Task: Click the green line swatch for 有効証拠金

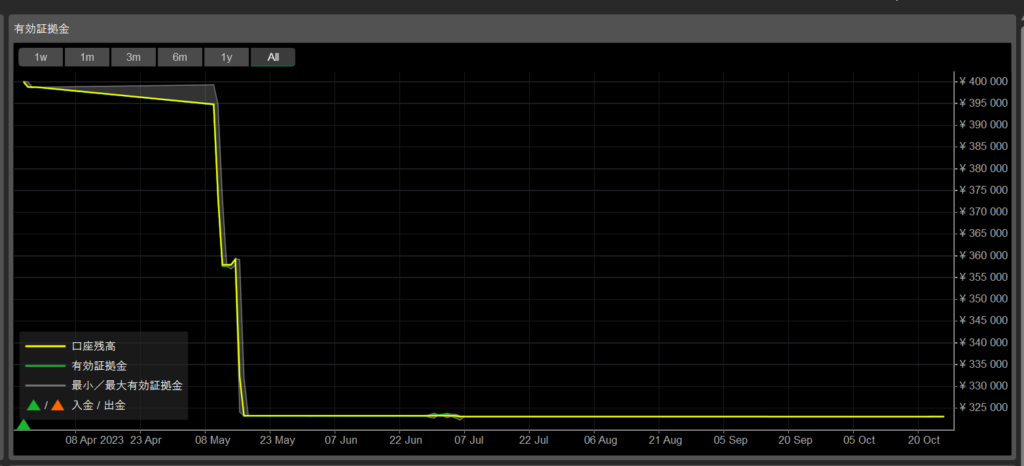Action: pos(45,366)
